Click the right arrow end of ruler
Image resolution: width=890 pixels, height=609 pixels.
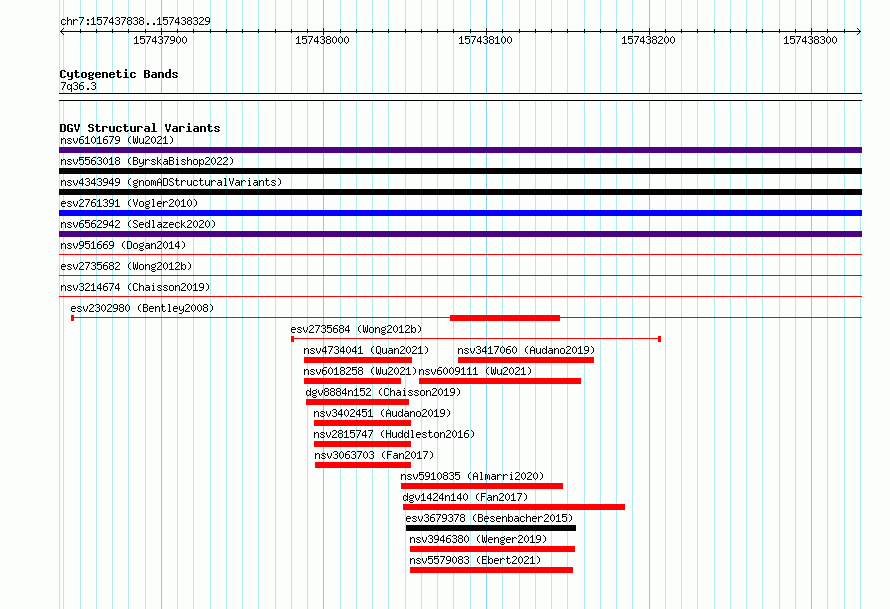[x=859, y=31]
